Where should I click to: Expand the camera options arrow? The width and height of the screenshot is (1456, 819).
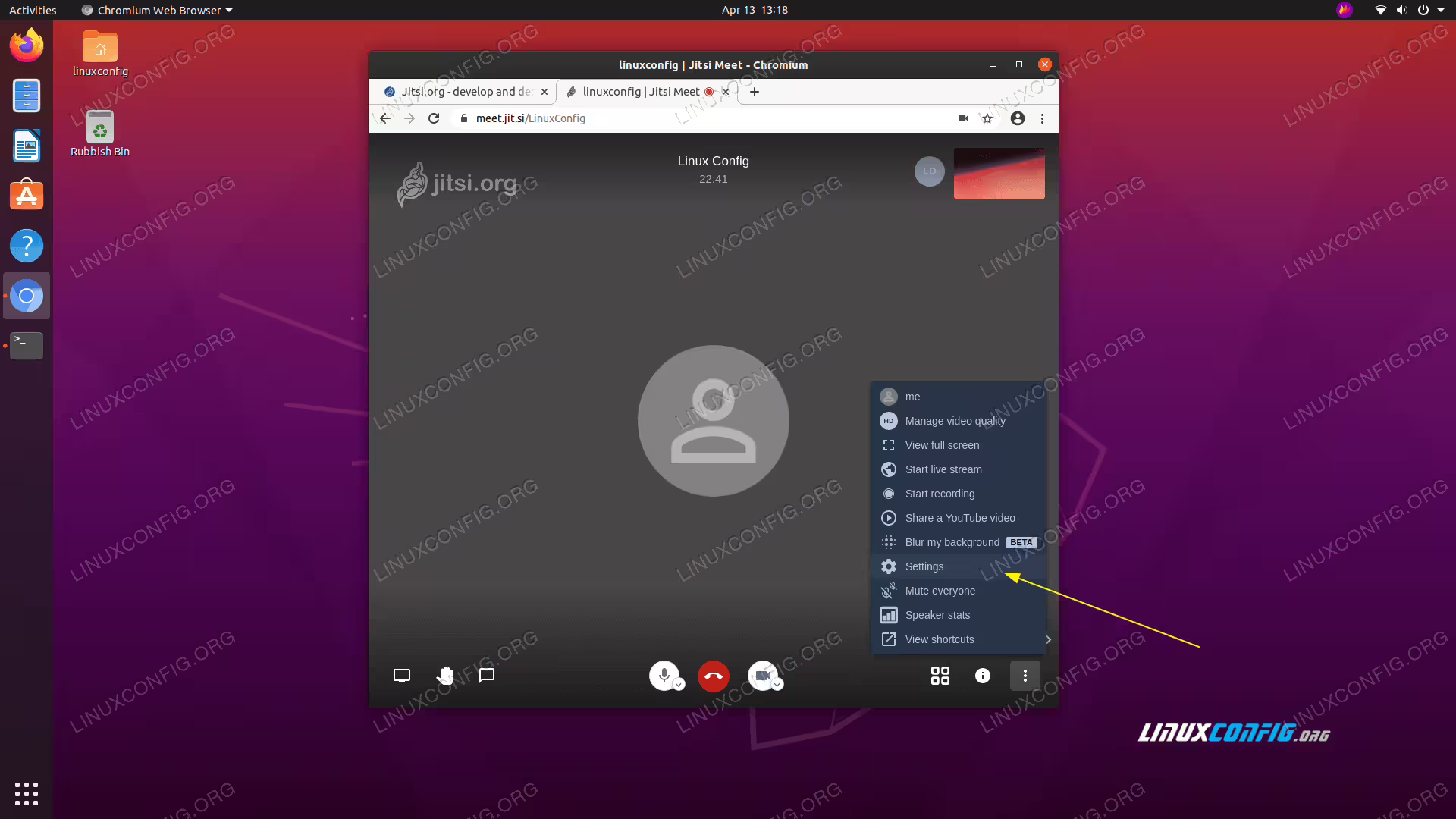click(777, 684)
